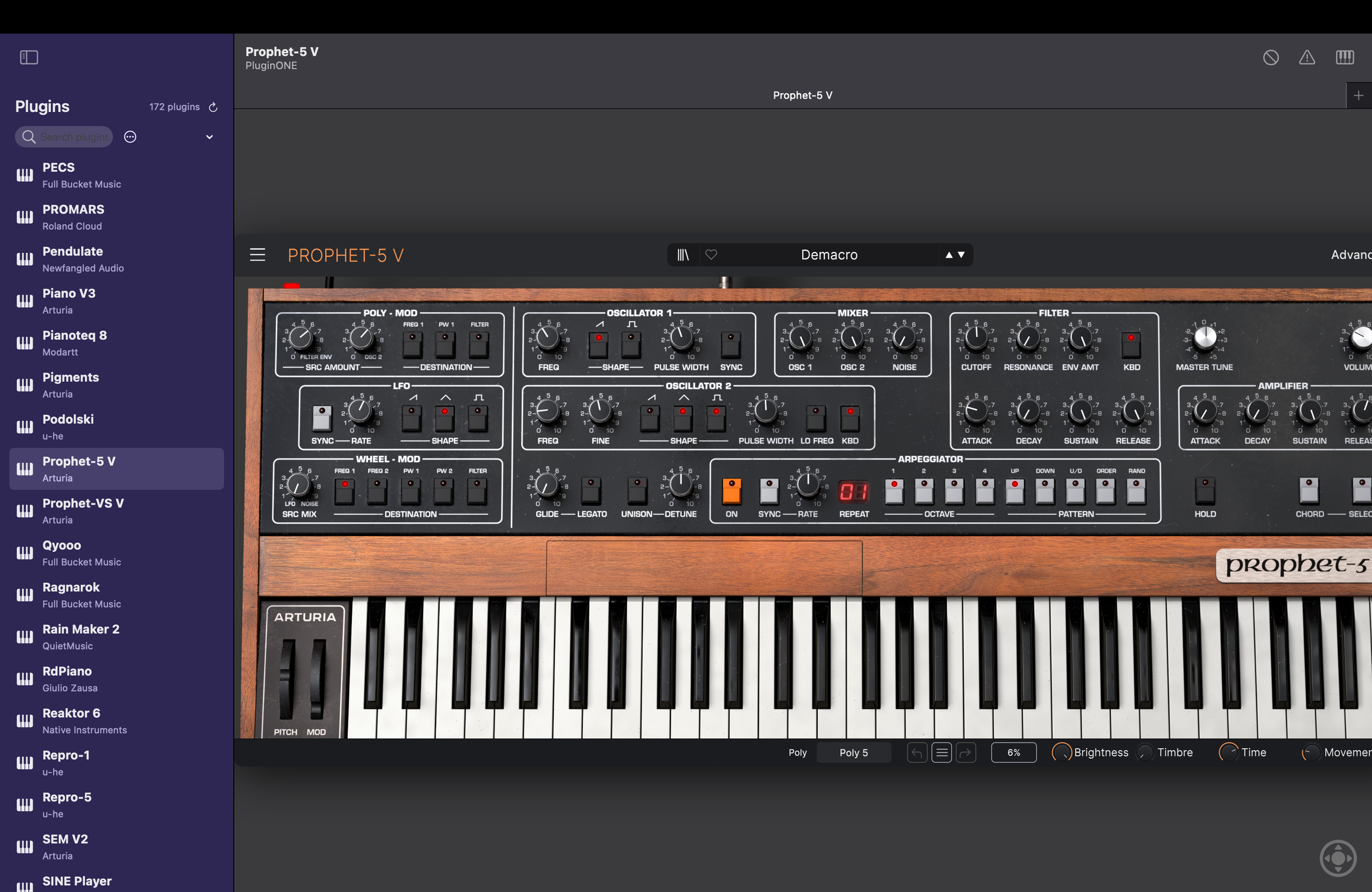Select Pigments in the plugin list
This screenshot has width=1372, height=892.
click(x=117, y=385)
